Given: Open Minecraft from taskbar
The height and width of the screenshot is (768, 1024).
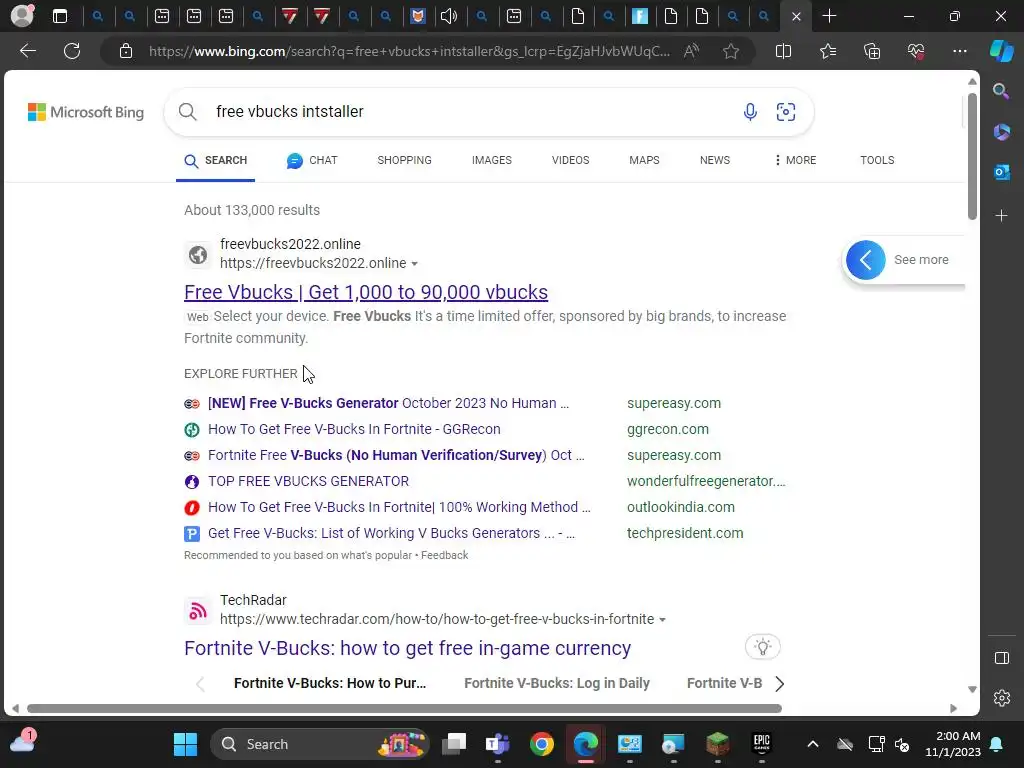Looking at the screenshot, I should coord(717,744).
